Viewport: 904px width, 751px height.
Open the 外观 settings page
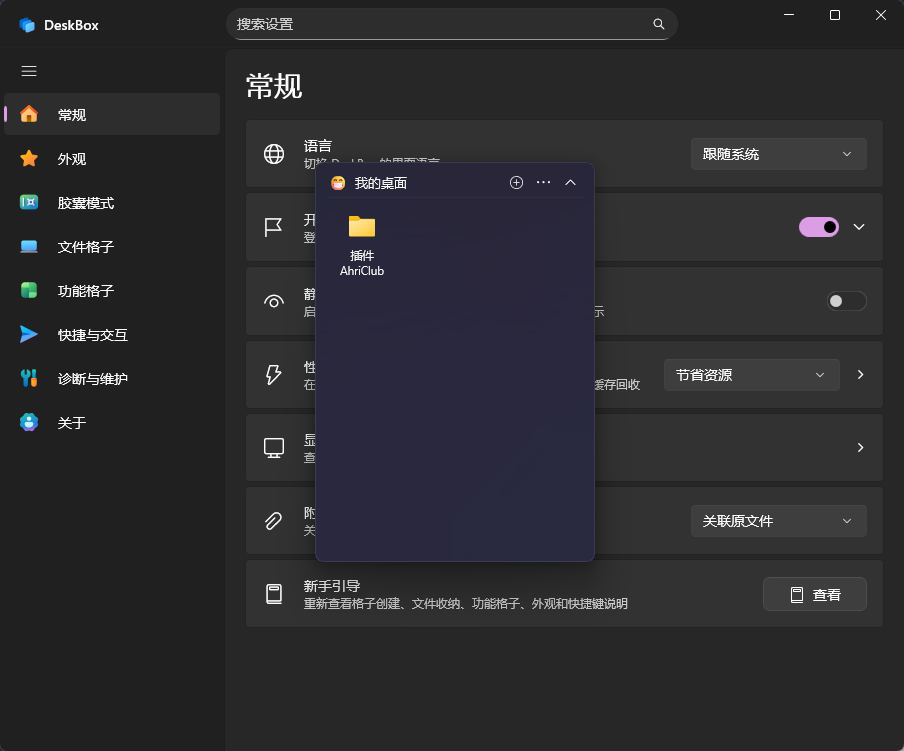[x=112, y=158]
